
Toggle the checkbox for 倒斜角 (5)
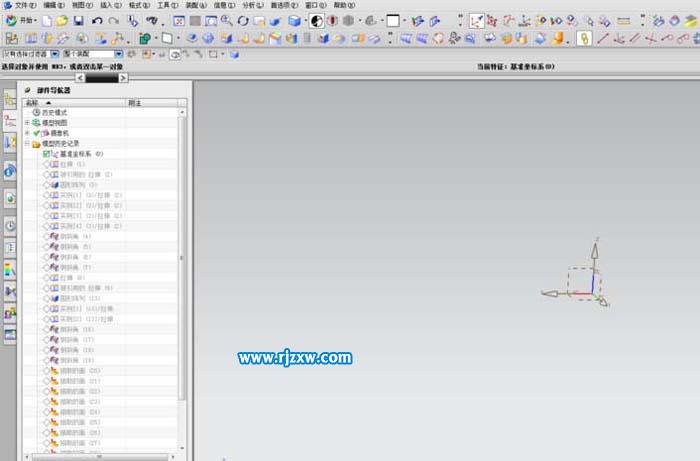(46, 247)
